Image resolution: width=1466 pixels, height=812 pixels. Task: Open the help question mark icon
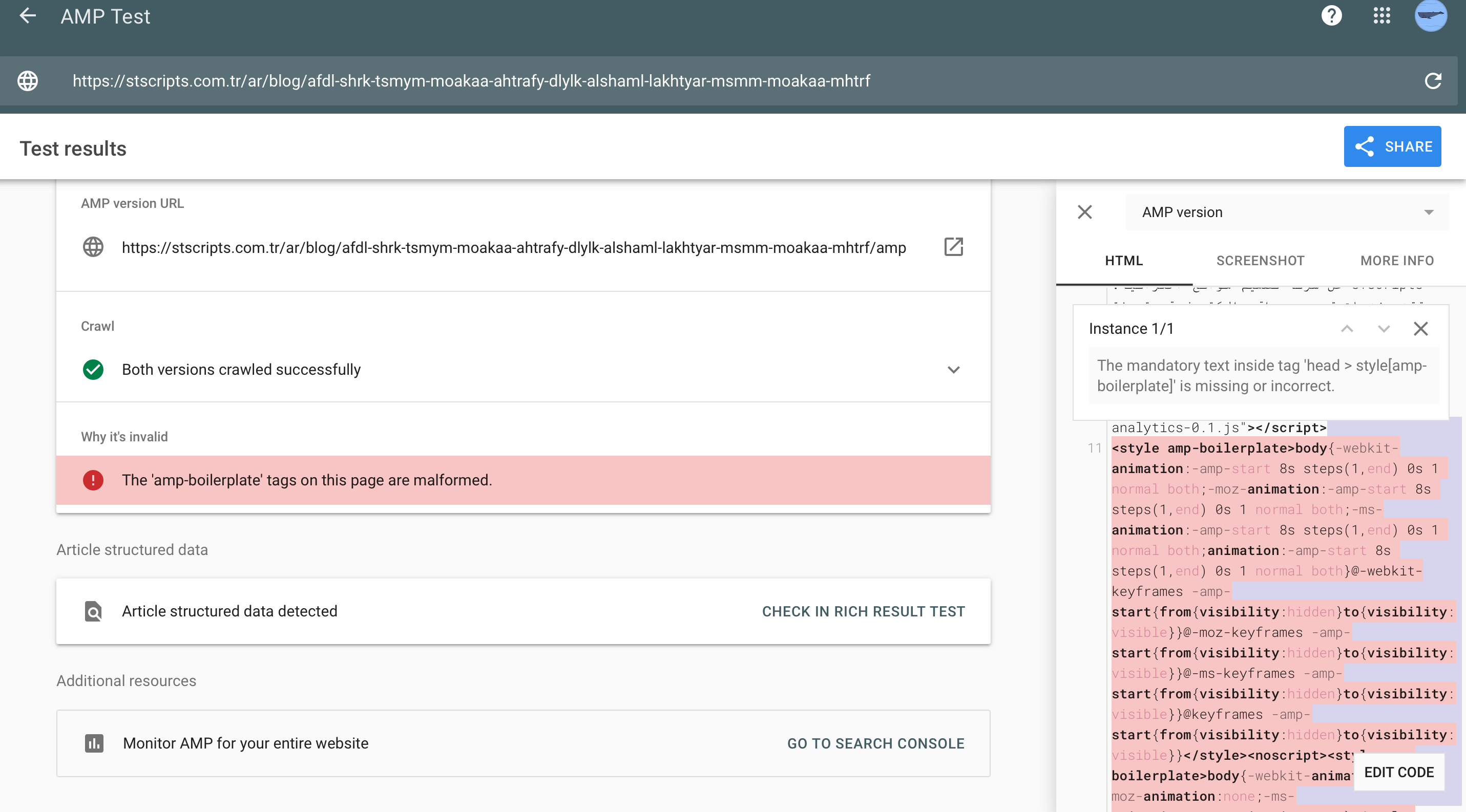pyautogui.click(x=1331, y=16)
